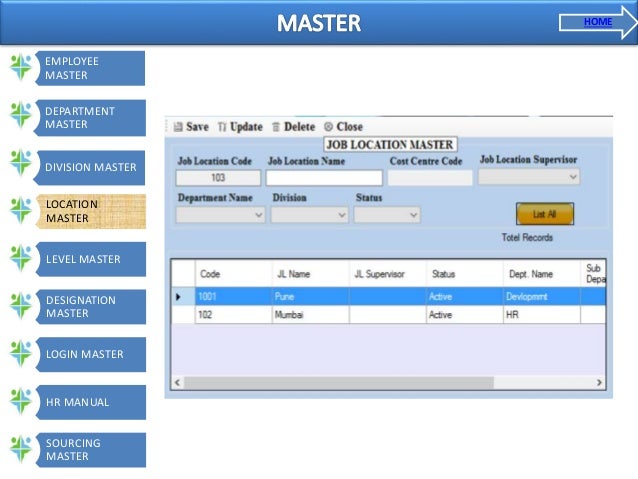This screenshot has width=638, height=479.
Task: Click the Save toolbar button
Action: coord(191,127)
